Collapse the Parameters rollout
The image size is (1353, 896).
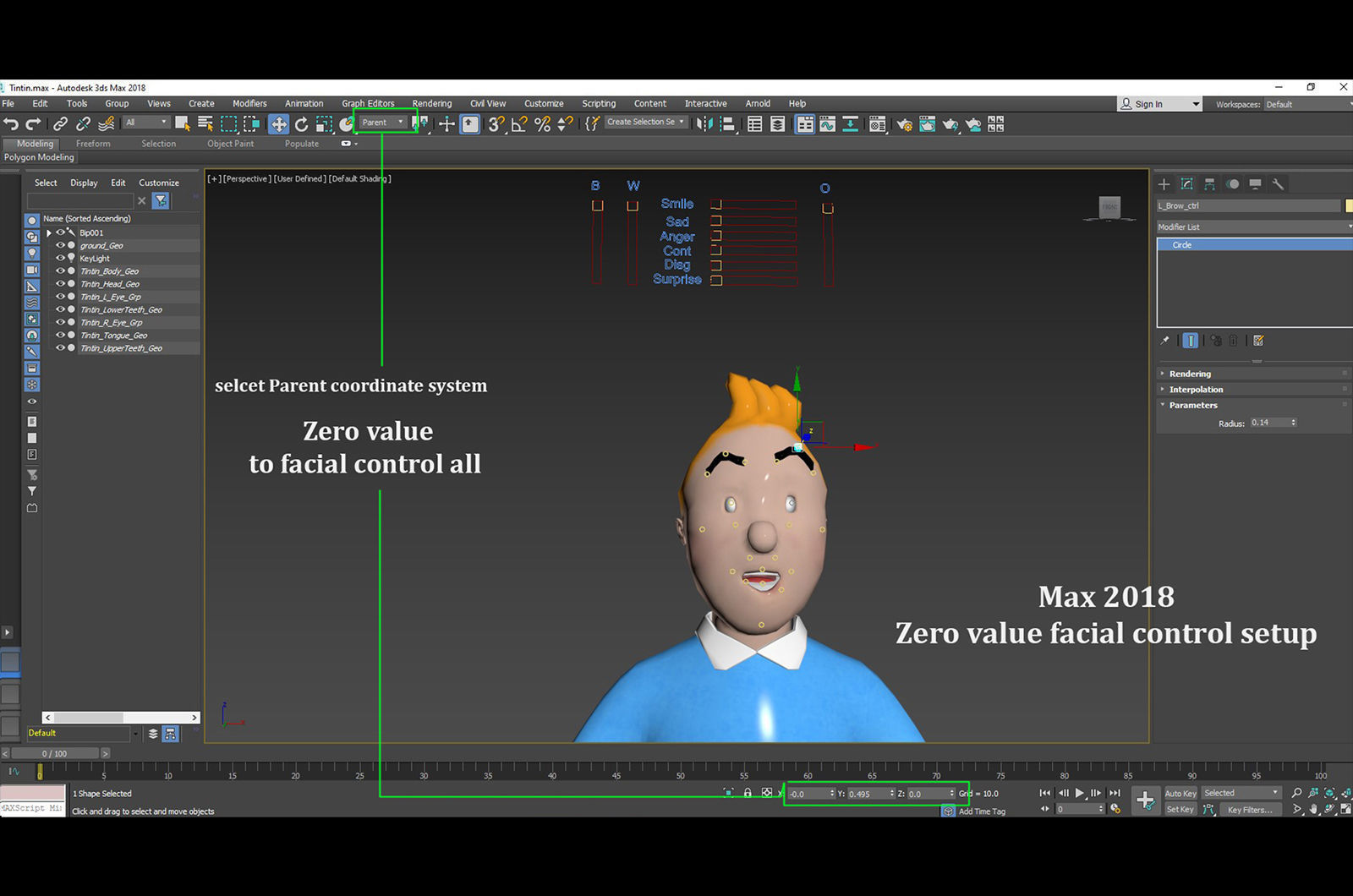[x=1253, y=405]
